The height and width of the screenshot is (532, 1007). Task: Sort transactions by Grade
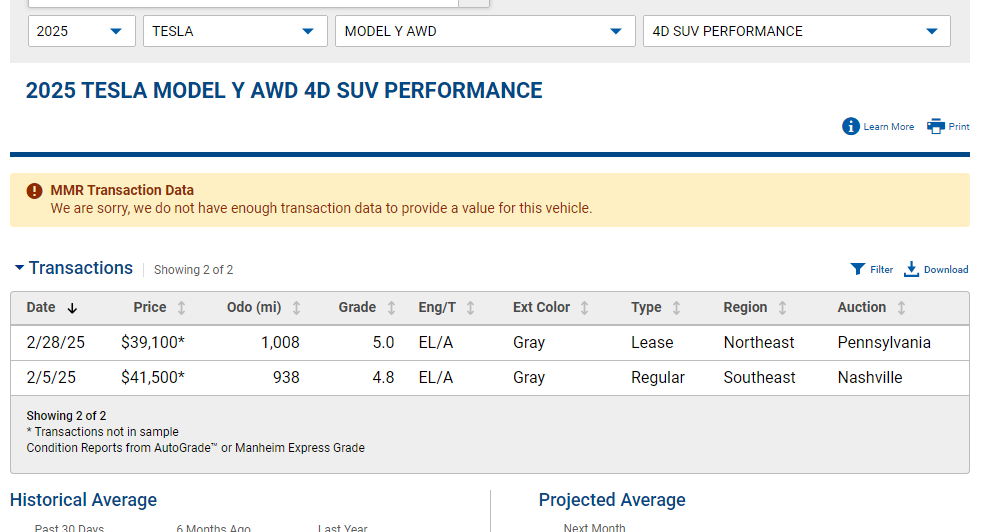click(391, 308)
